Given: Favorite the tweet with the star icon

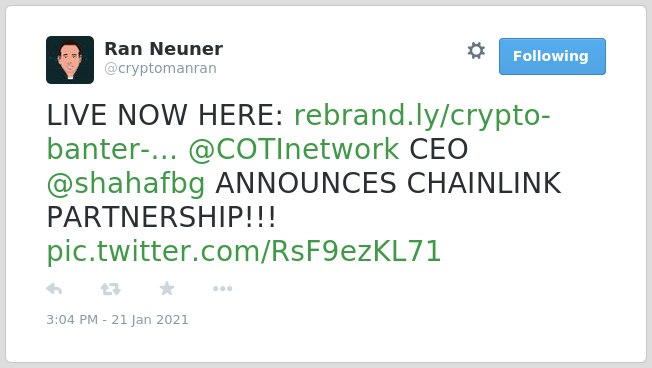Looking at the screenshot, I should (167, 288).
